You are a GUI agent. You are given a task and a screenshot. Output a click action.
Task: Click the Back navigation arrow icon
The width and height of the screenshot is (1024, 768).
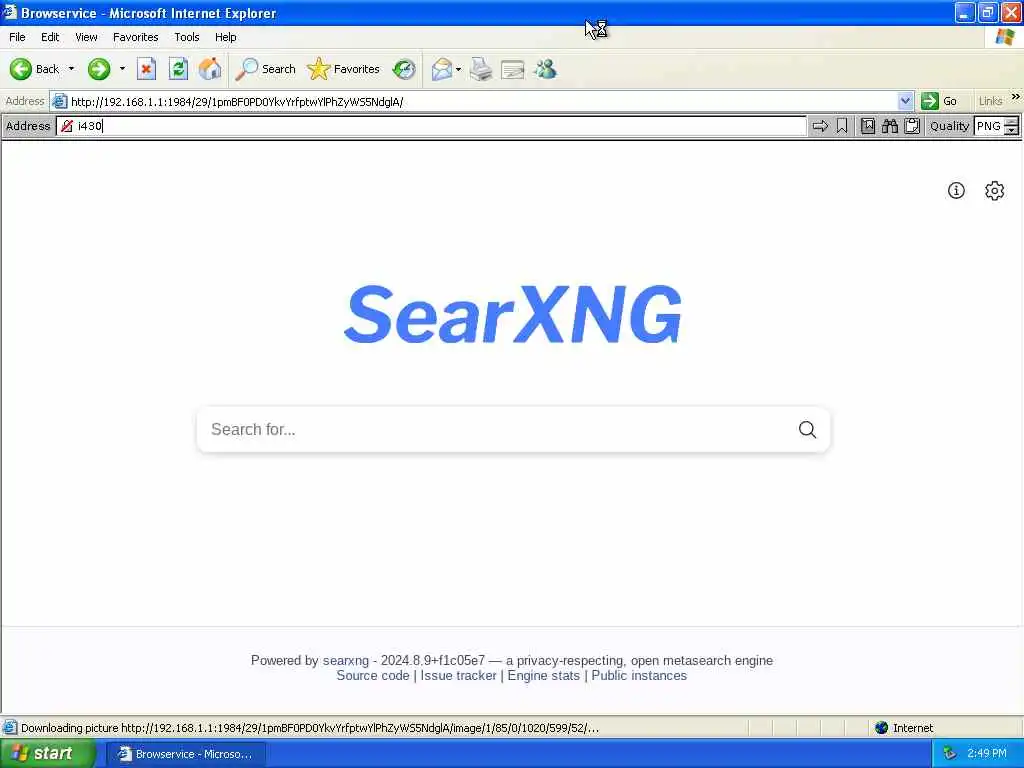point(20,69)
